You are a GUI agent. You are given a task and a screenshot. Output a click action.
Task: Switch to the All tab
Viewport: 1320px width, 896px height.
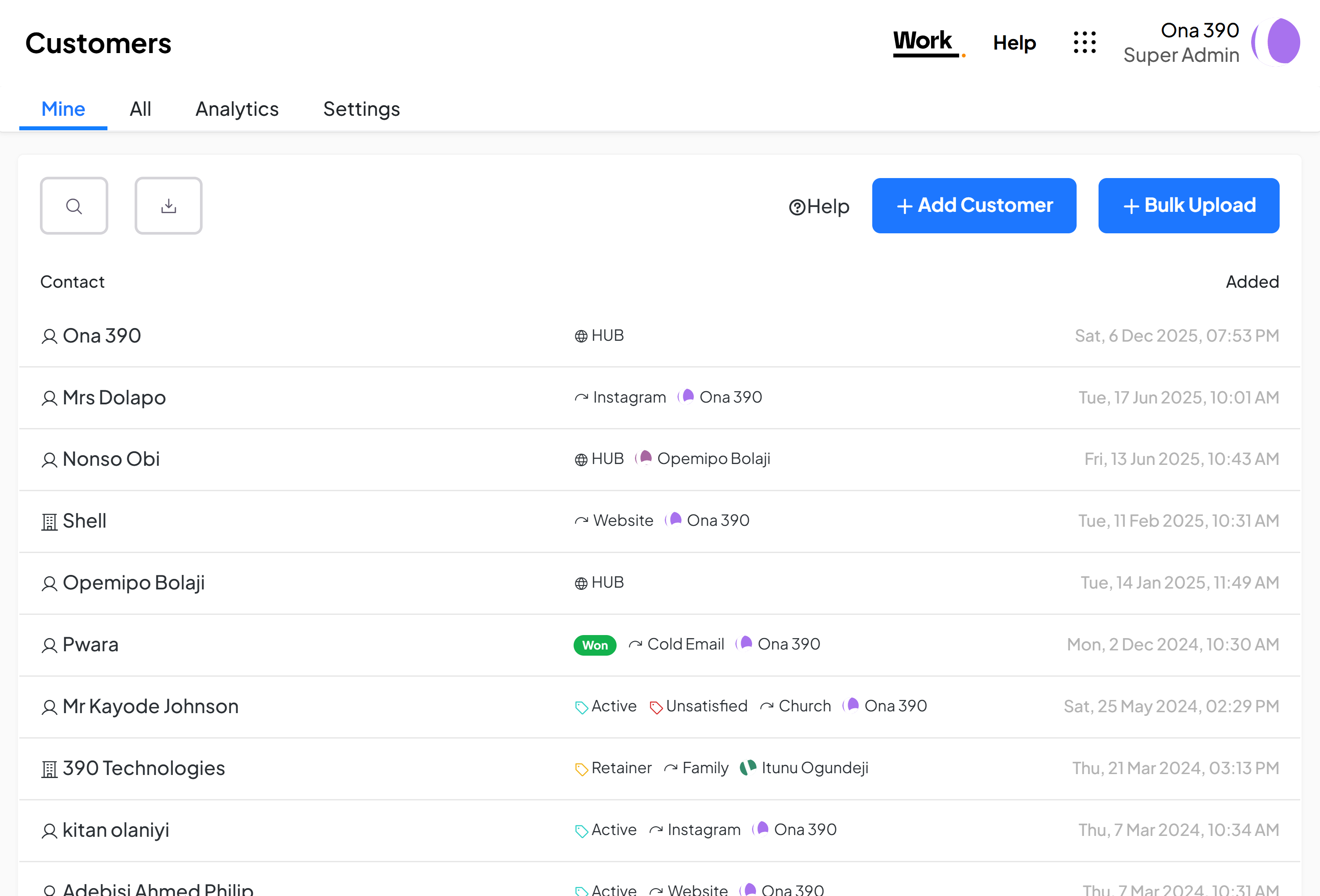click(x=140, y=108)
